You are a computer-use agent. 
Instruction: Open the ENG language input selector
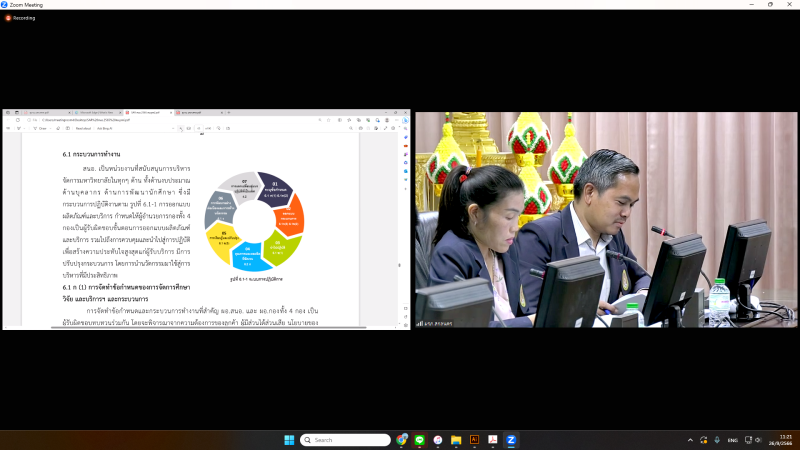pyautogui.click(x=732, y=440)
